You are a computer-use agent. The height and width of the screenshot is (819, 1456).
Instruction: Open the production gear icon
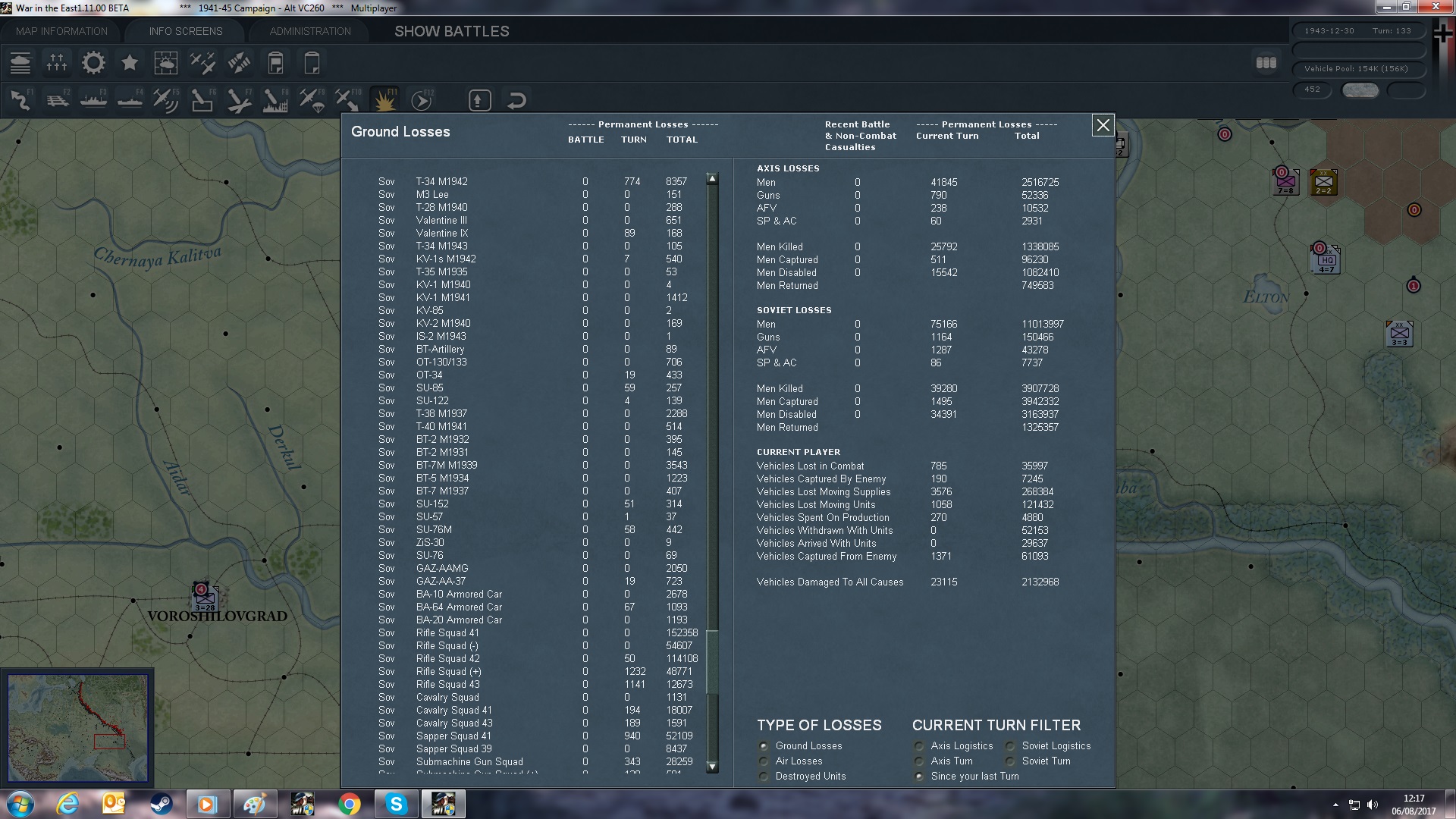click(x=93, y=63)
